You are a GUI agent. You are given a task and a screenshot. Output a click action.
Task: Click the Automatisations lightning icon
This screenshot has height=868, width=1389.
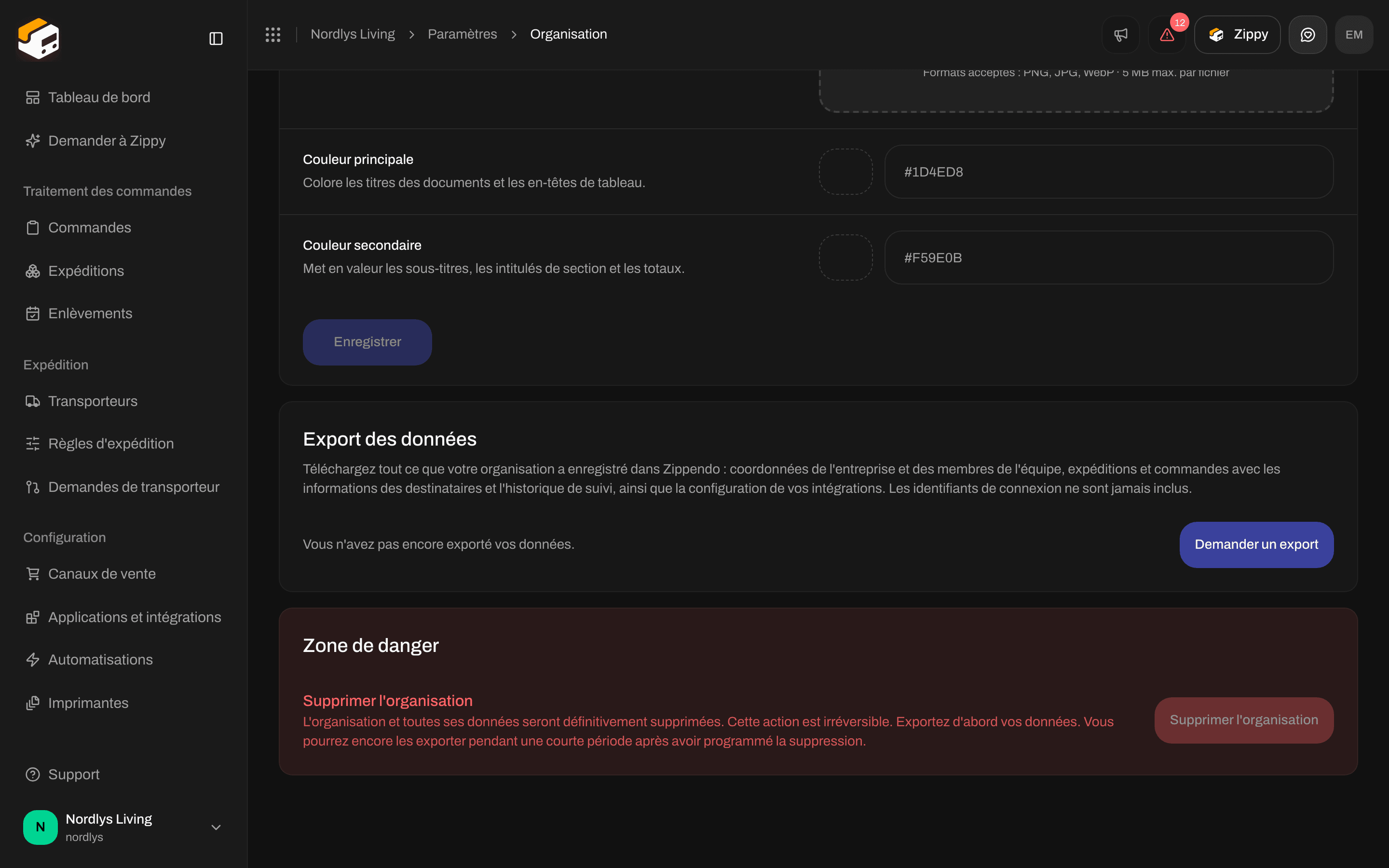[x=33, y=660]
